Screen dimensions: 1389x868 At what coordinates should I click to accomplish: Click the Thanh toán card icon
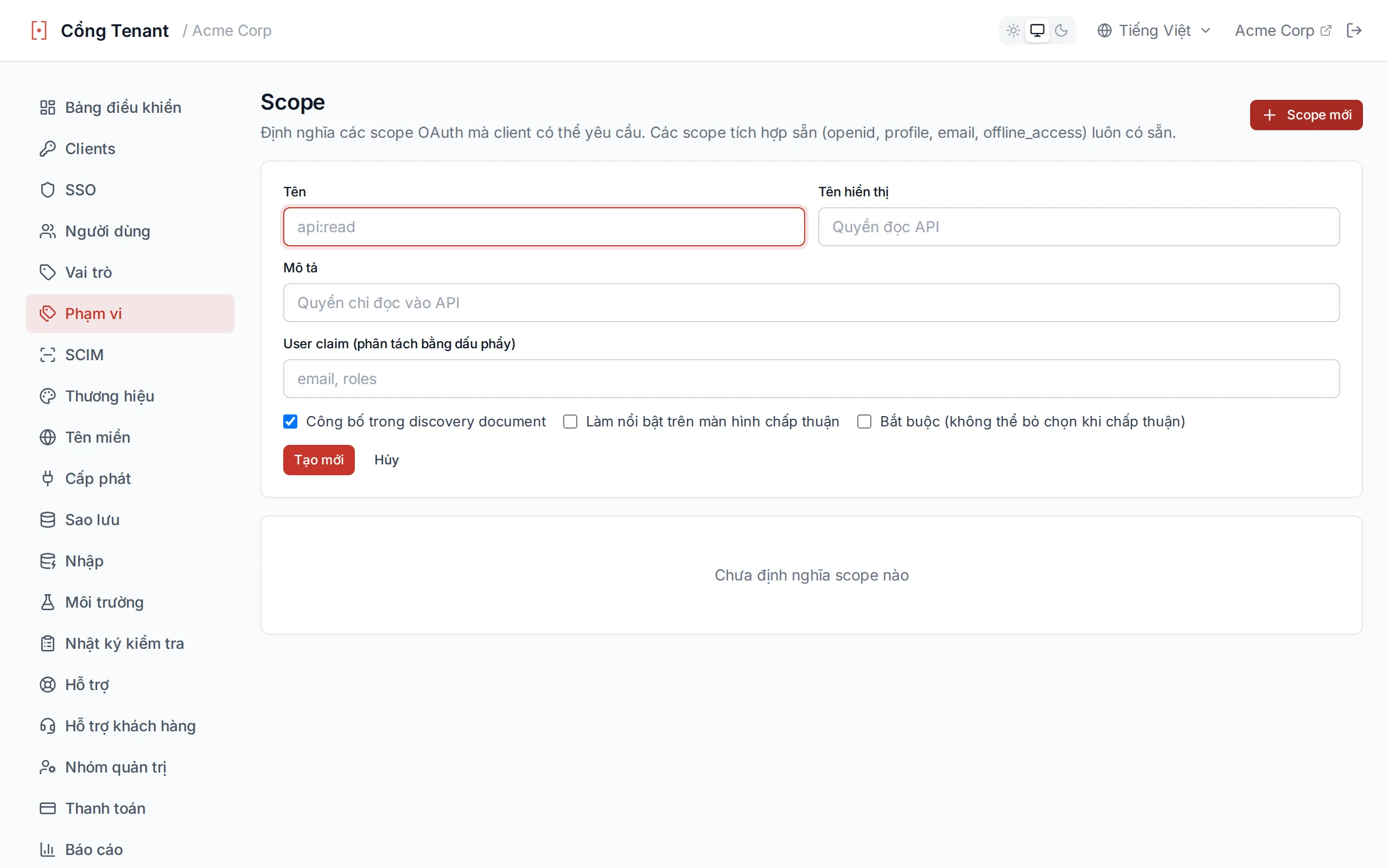48,808
